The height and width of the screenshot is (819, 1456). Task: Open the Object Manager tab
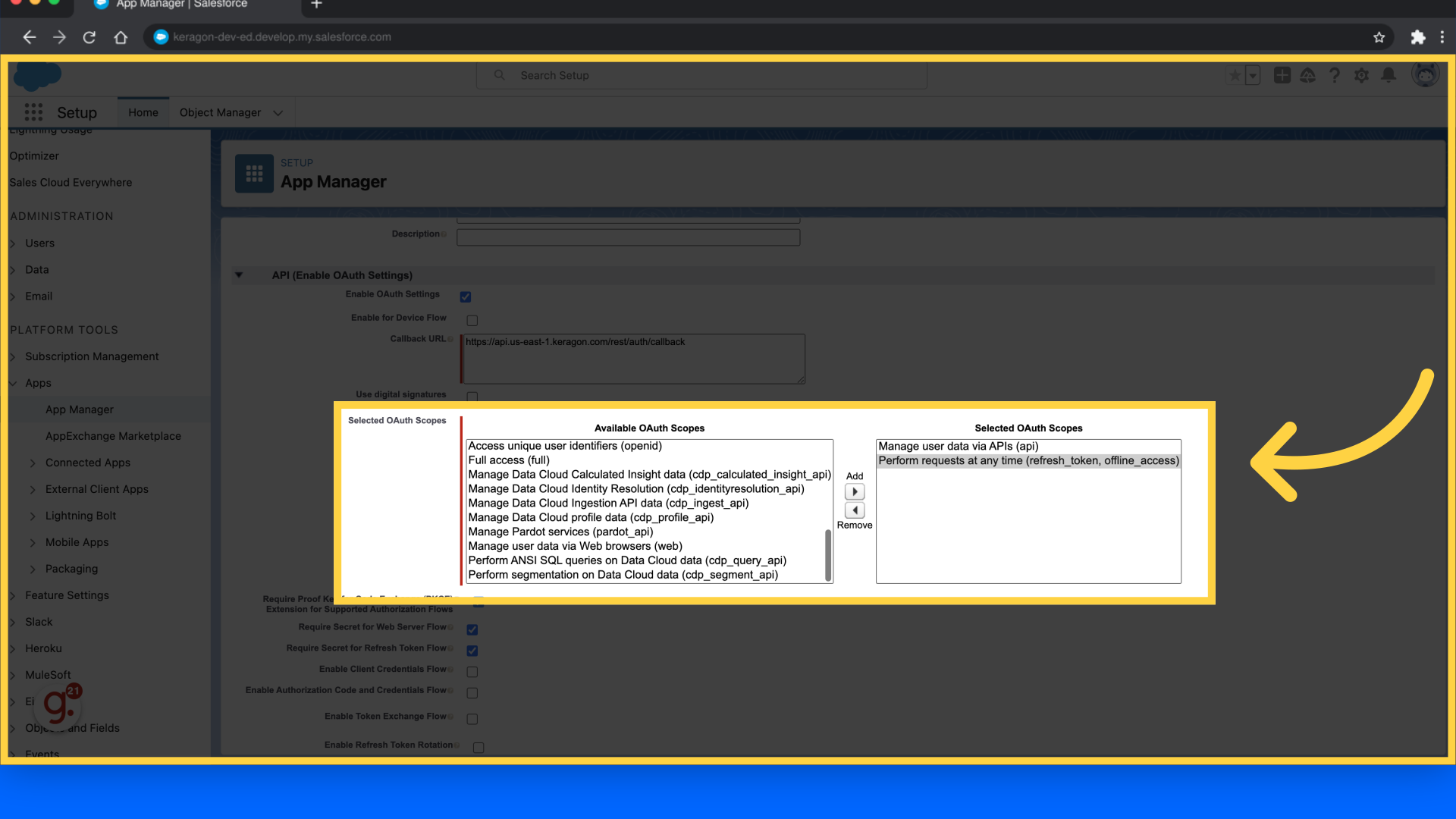pyautogui.click(x=220, y=112)
